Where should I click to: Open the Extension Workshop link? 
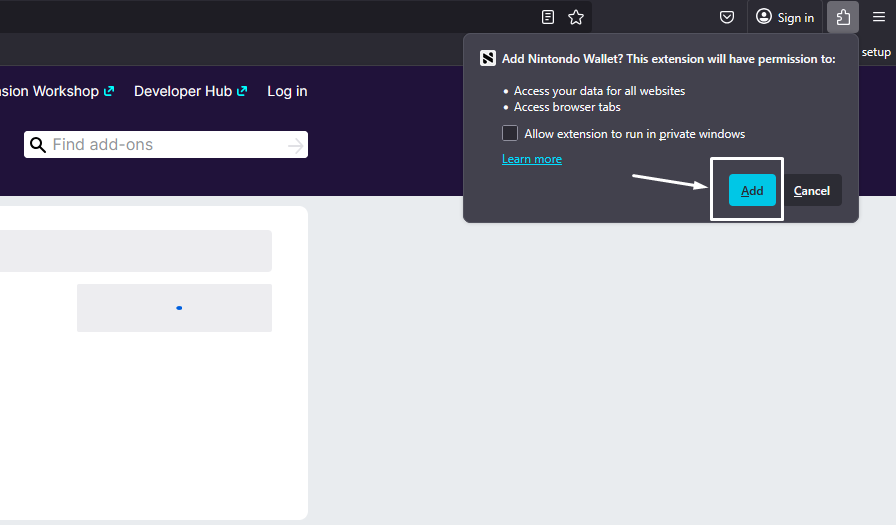(x=57, y=91)
